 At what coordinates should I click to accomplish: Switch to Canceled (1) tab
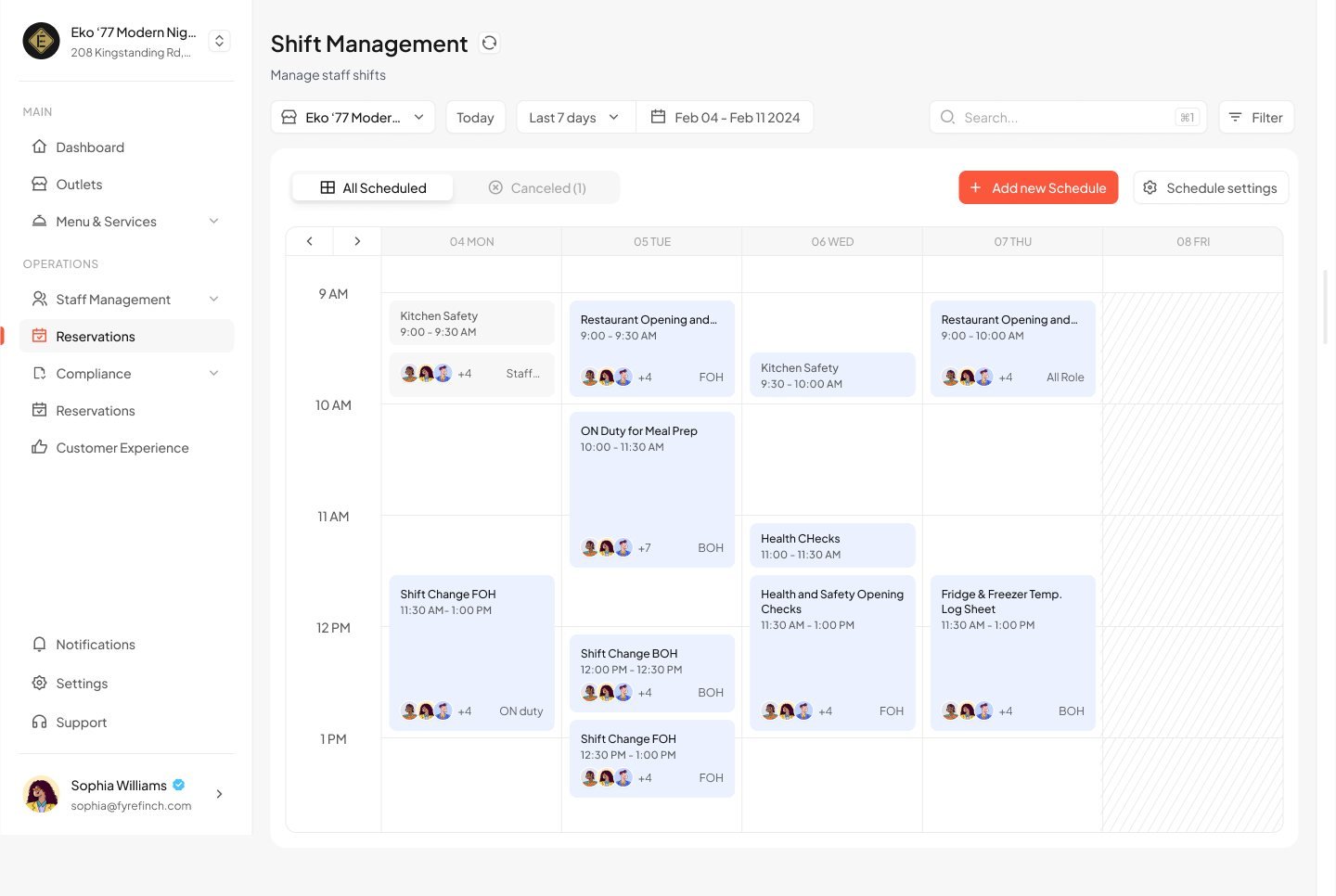[537, 187]
